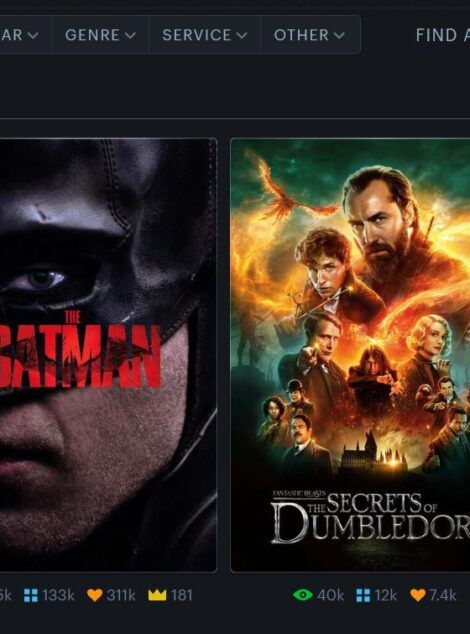Click the orange heart icon under Secrets of Dumbledore

pyautogui.click(x=418, y=595)
